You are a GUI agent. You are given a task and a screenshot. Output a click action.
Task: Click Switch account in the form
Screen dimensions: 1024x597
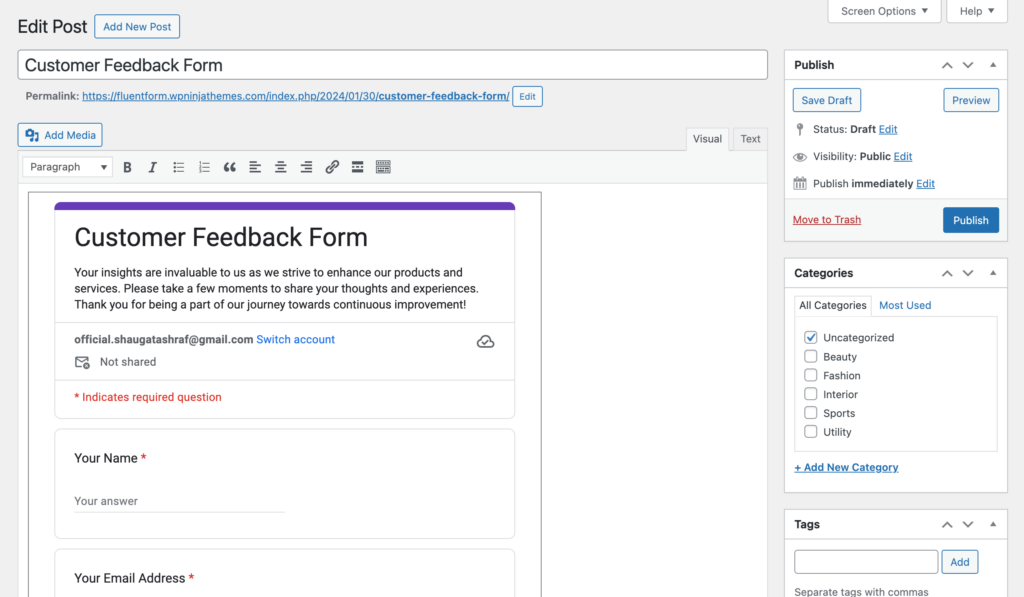[295, 340]
